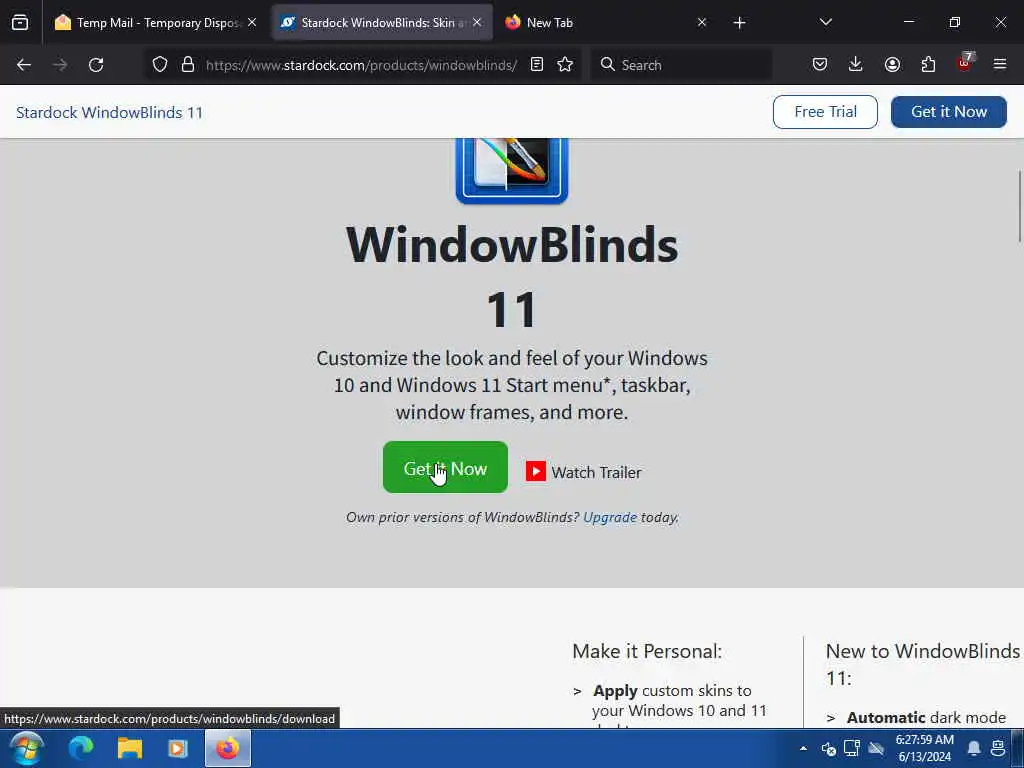Show hidden system tray icons
The image size is (1024, 768).
click(803, 748)
